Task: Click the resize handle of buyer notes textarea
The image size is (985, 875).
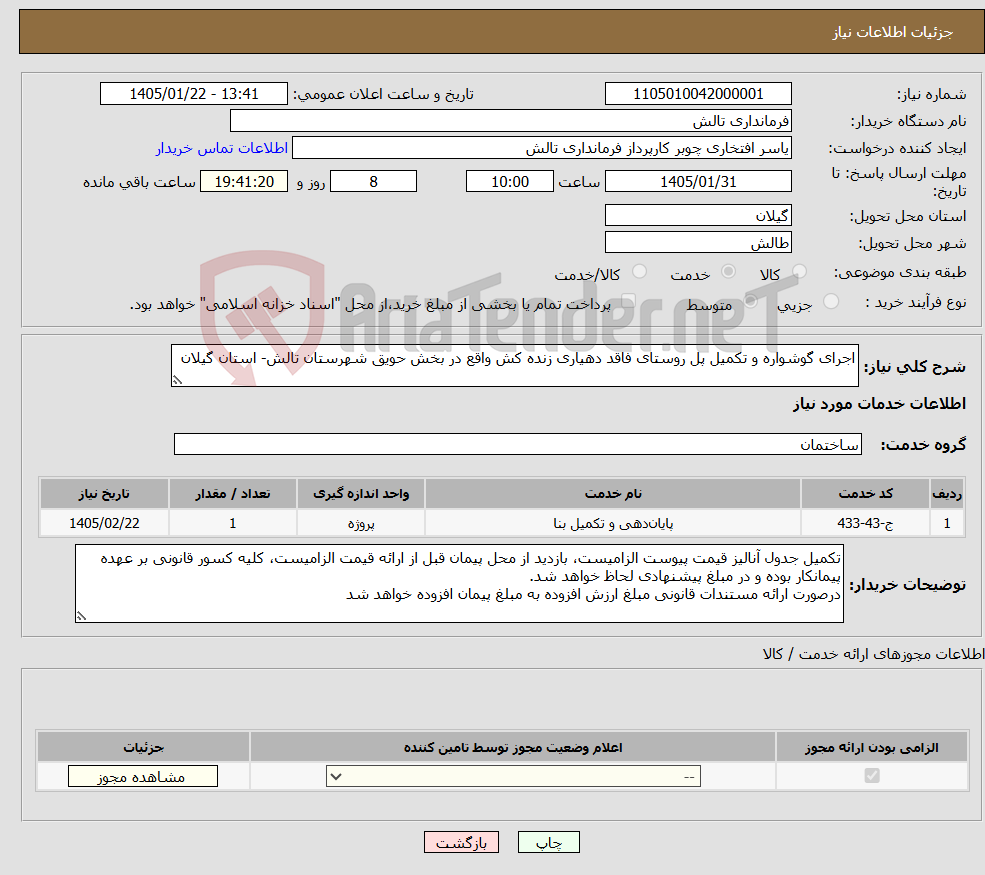Action: click(x=81, y=616)
